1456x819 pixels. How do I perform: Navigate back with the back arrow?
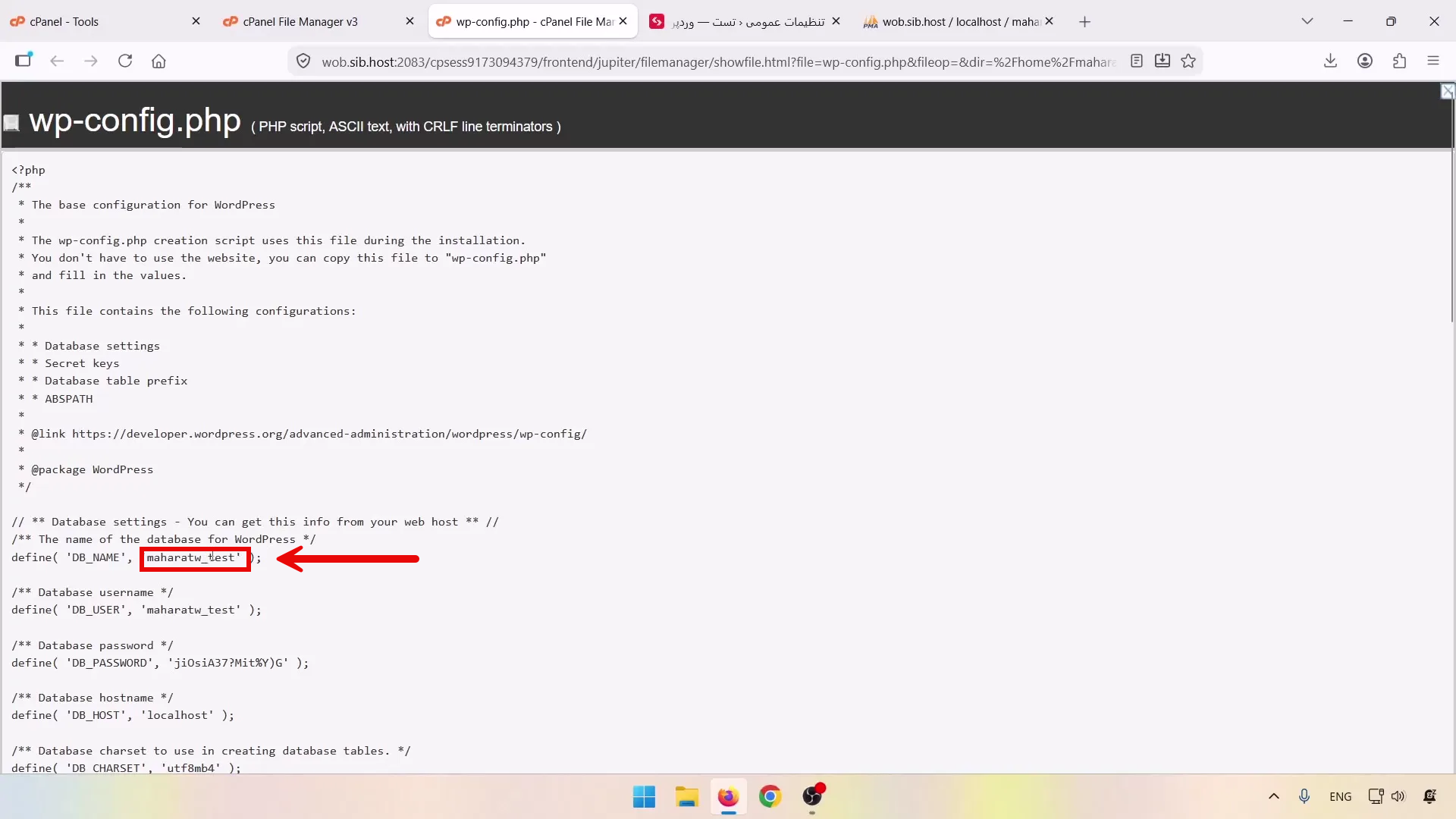pos(57,61)
